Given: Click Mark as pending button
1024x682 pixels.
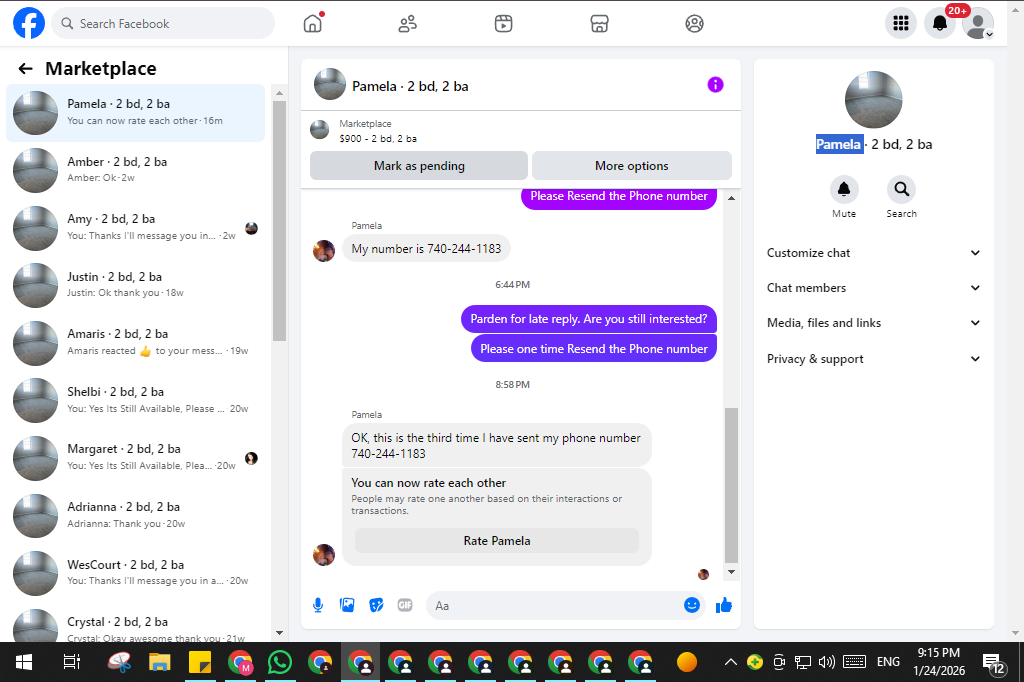Looking at the screenshot, I should tap(419, 166).
